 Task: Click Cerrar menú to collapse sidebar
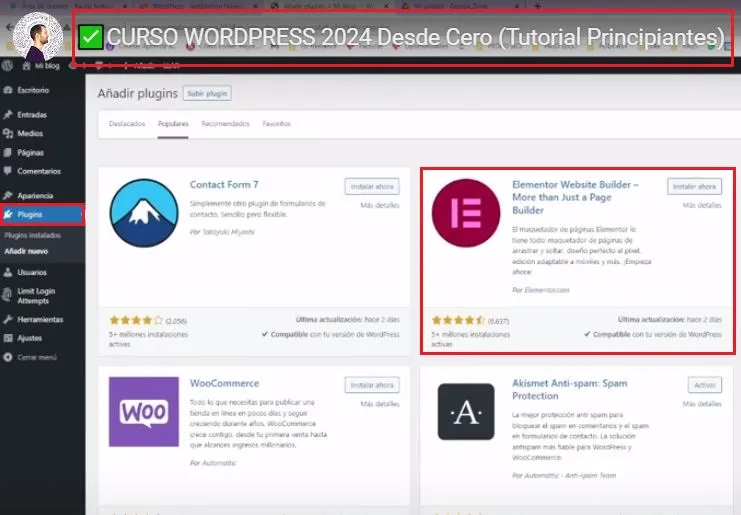37,357
